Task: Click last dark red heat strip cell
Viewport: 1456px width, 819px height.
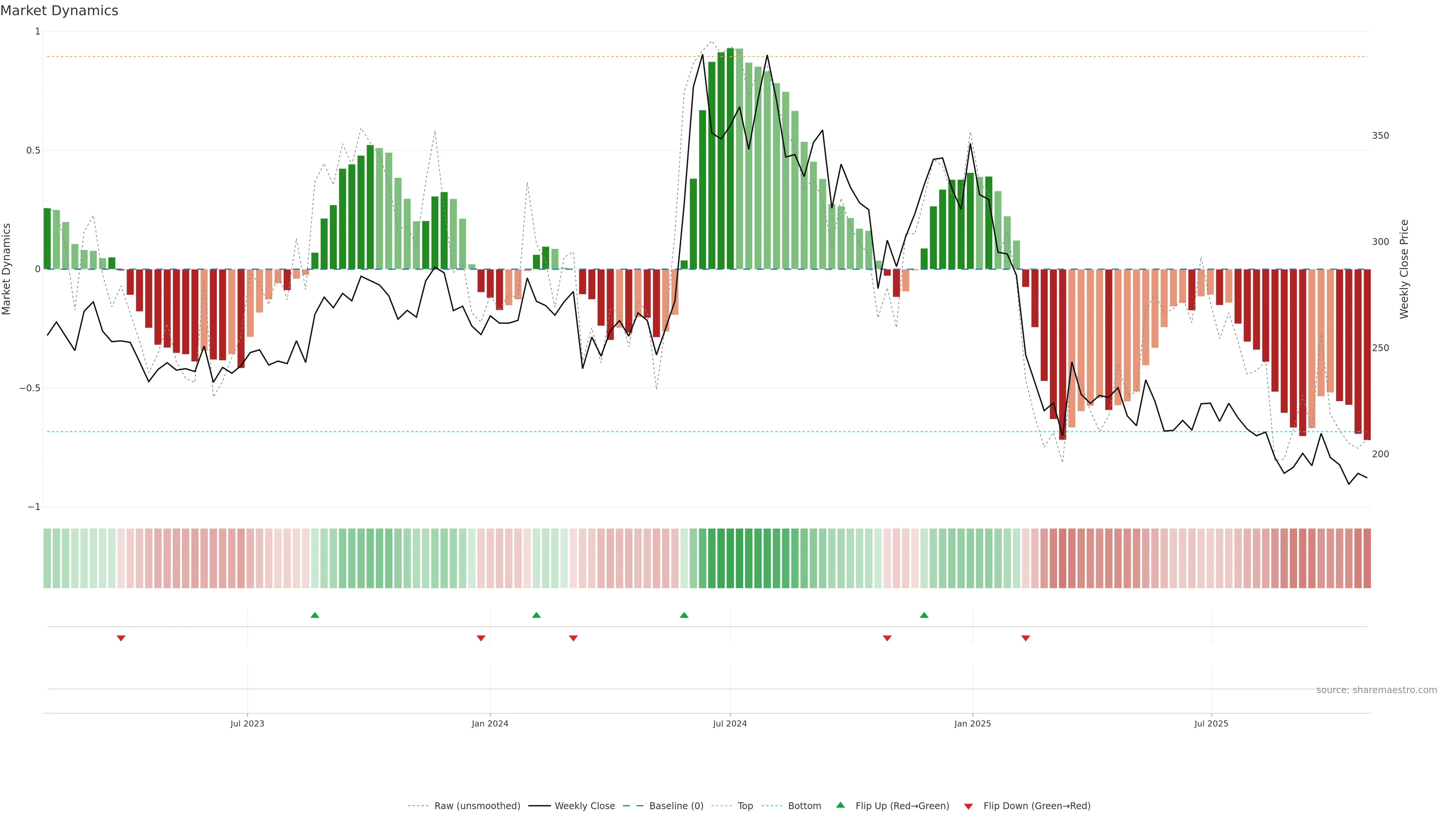Action: click(1367, 559)
